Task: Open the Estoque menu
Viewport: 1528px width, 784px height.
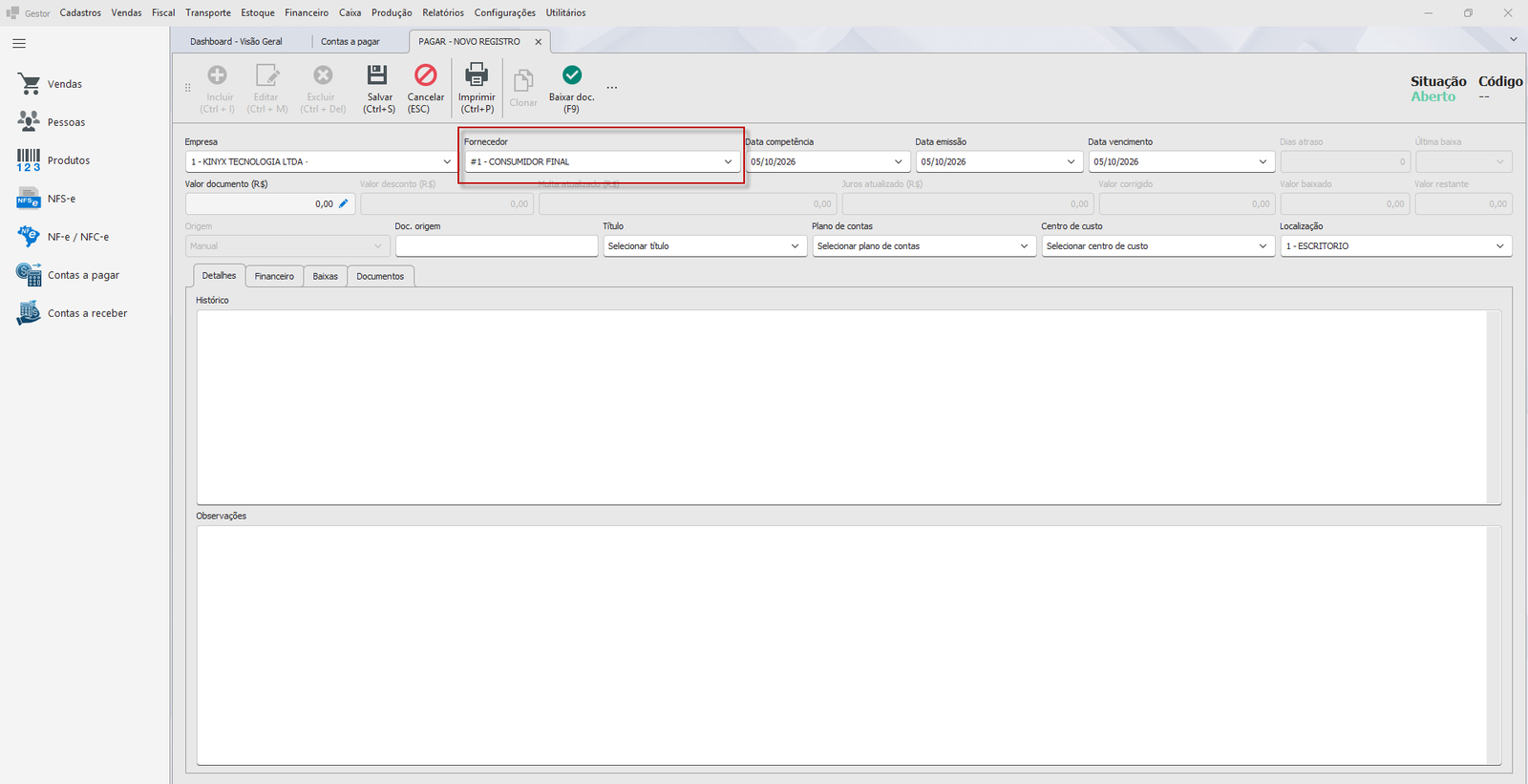Action: [258, 12]
